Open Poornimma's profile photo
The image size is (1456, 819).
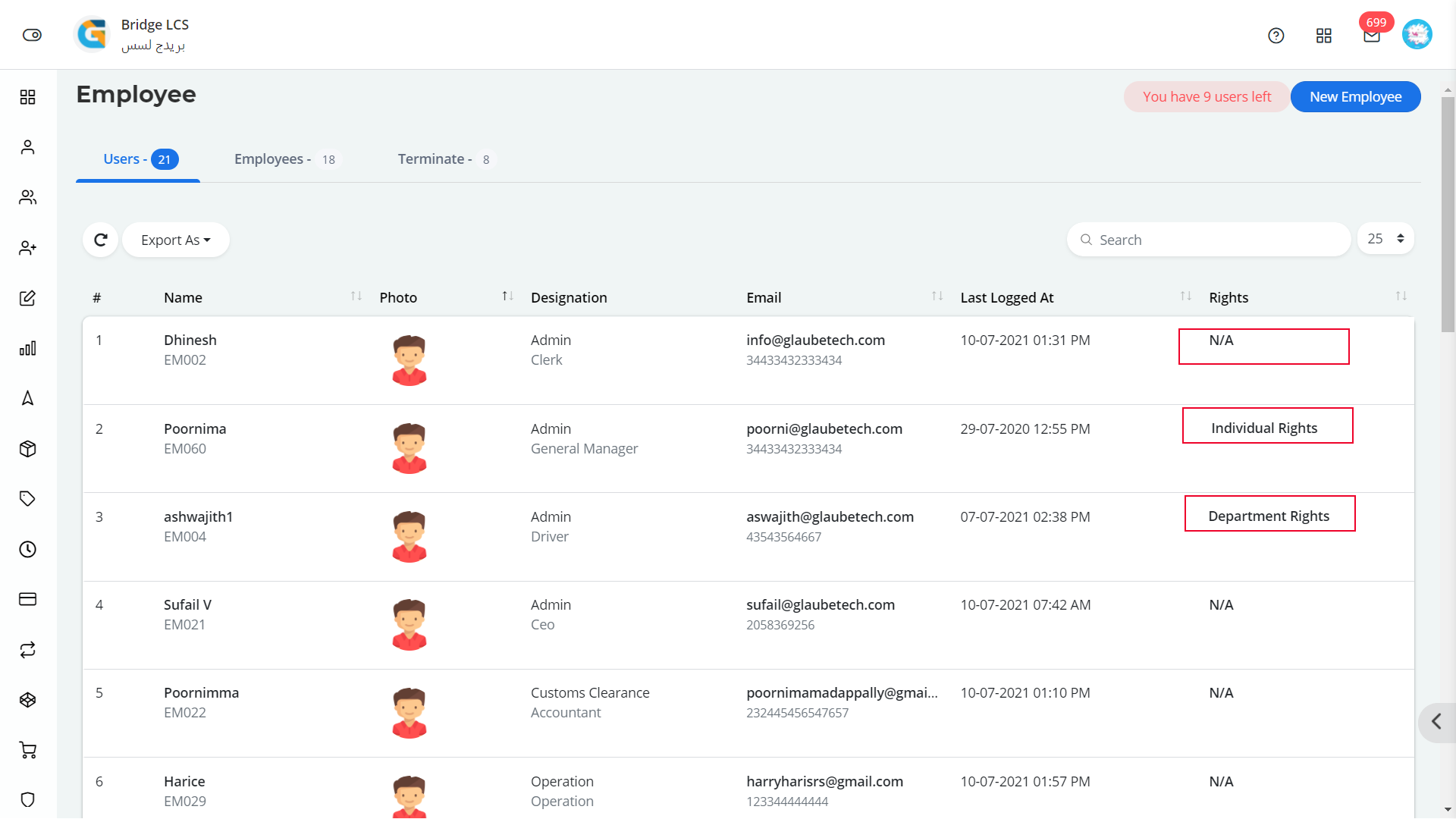click(x=409, y=712)
